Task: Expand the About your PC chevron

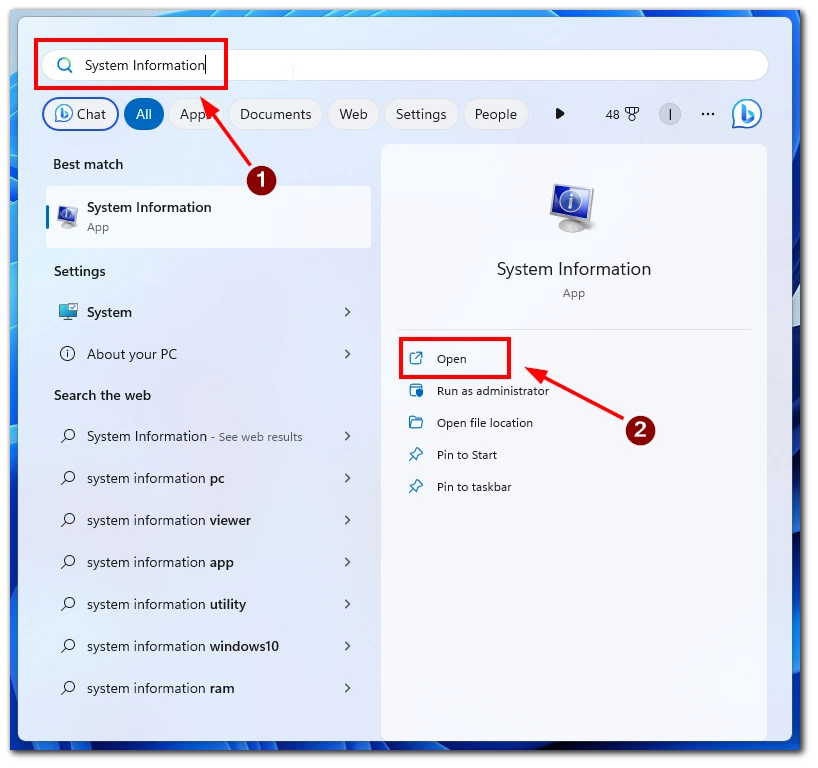Action: pyautogui.click(x=347, y=354)
